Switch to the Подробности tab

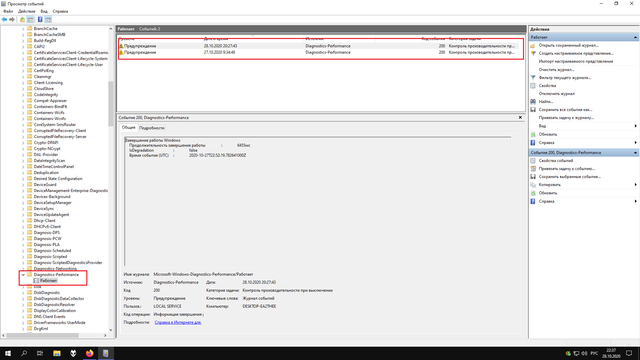point(152,128)
